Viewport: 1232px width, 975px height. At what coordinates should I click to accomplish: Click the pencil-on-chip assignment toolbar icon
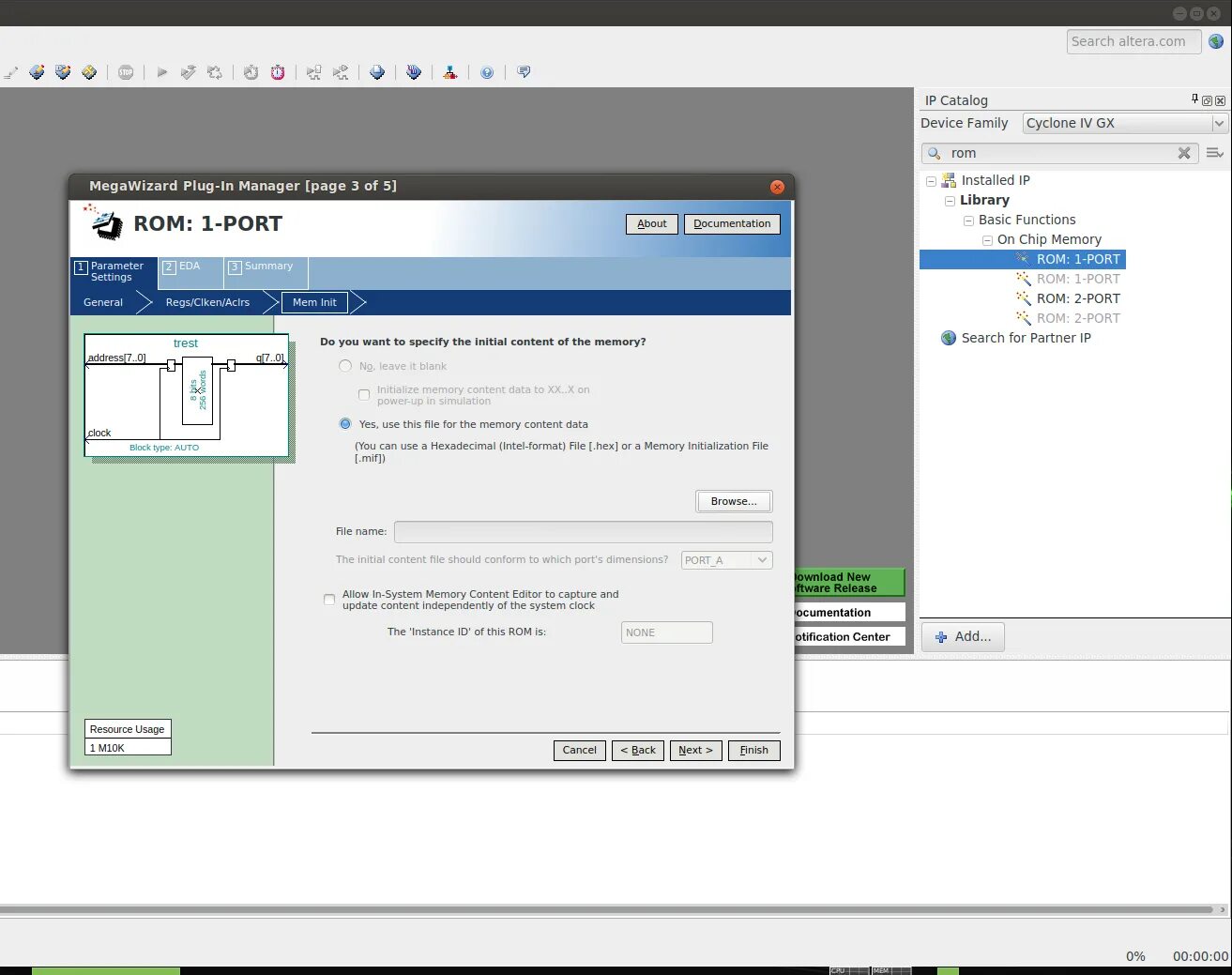pos(37,72)
